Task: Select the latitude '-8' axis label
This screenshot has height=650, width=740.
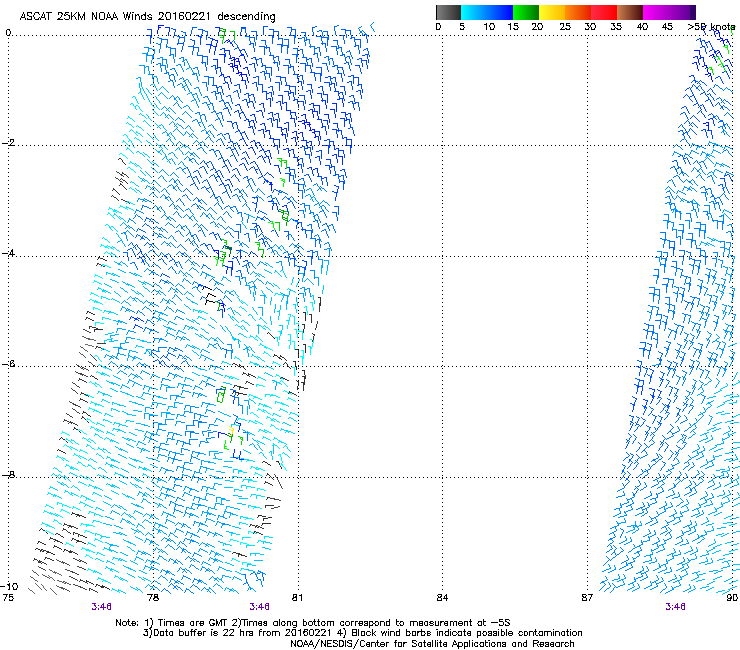Action: pyautogui.click(x=8, y=474)
